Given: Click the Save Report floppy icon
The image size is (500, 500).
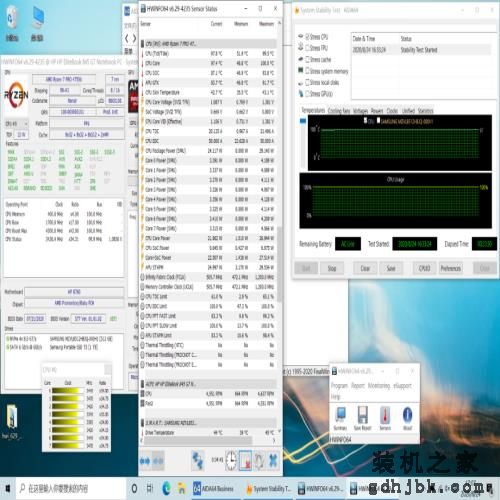Looking at the screenshot, I should coord(362,418).
